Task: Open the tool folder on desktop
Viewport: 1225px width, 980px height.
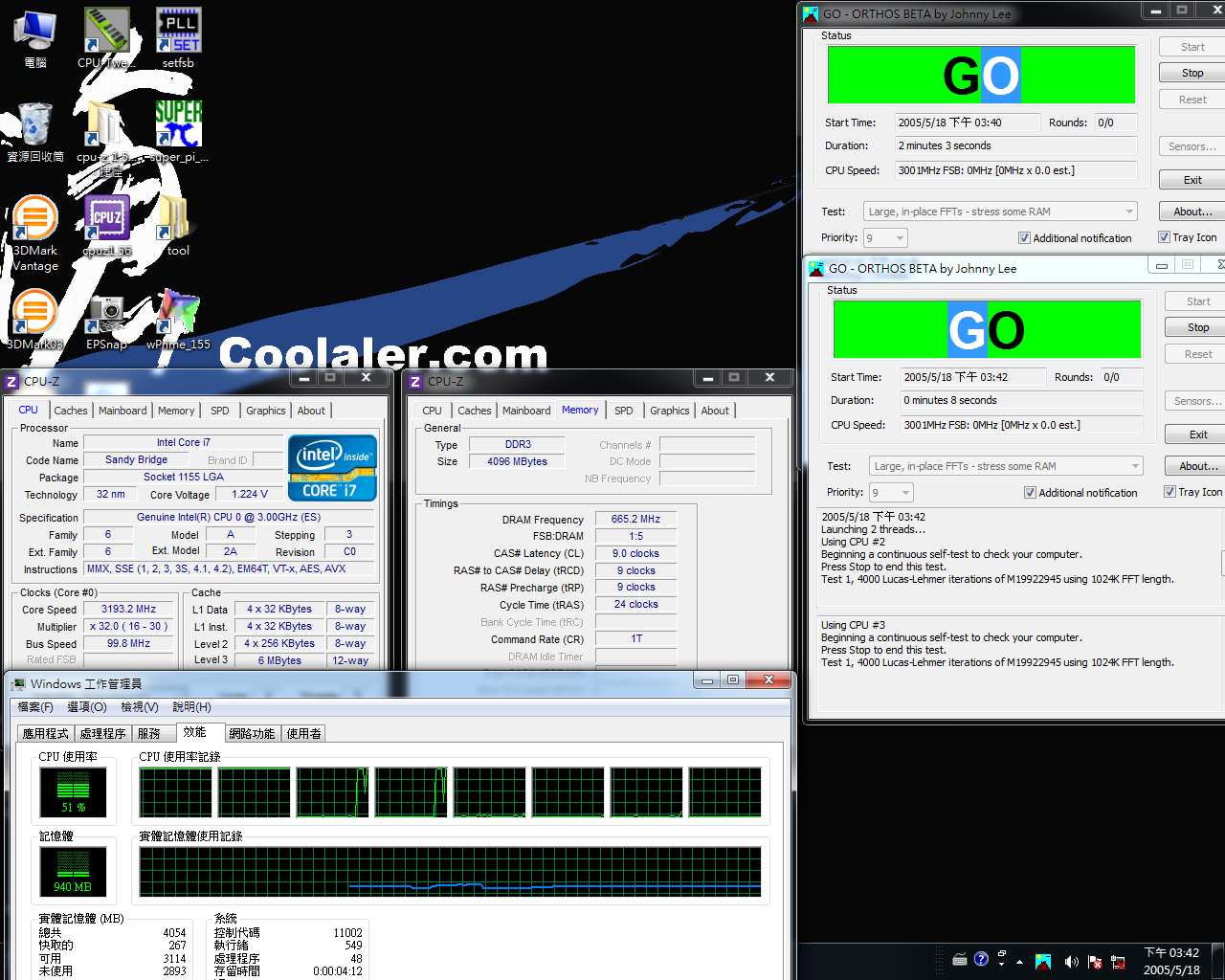Action: tap(178, 225)
